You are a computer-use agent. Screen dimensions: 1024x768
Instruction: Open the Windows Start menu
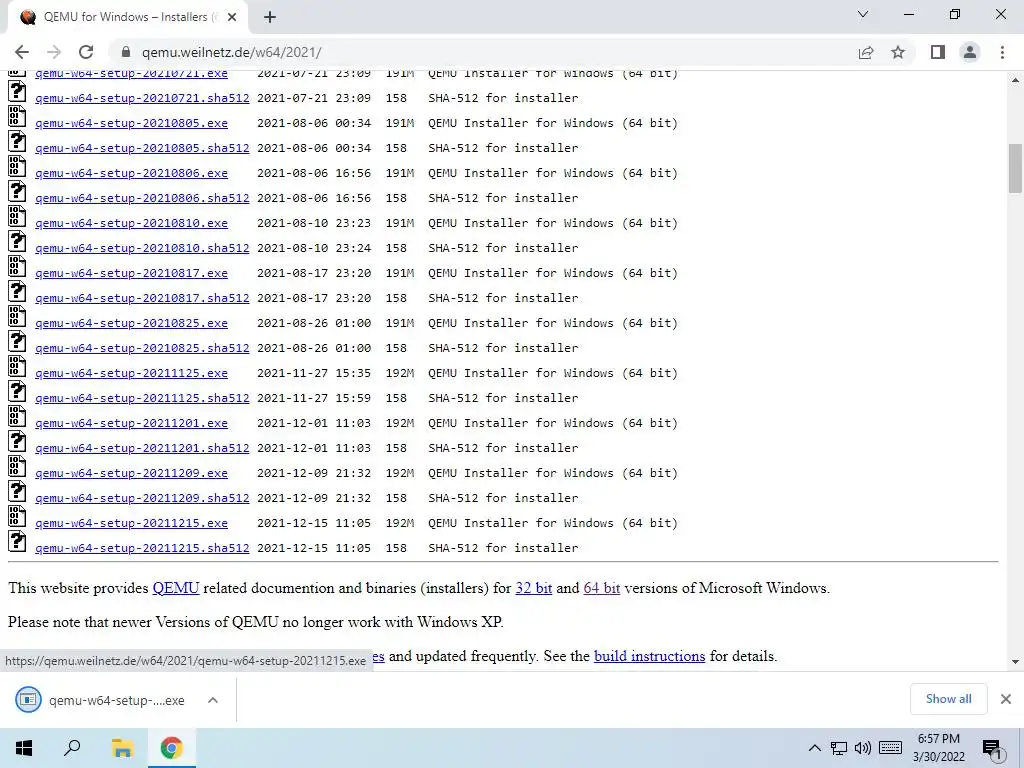(24, 748)
